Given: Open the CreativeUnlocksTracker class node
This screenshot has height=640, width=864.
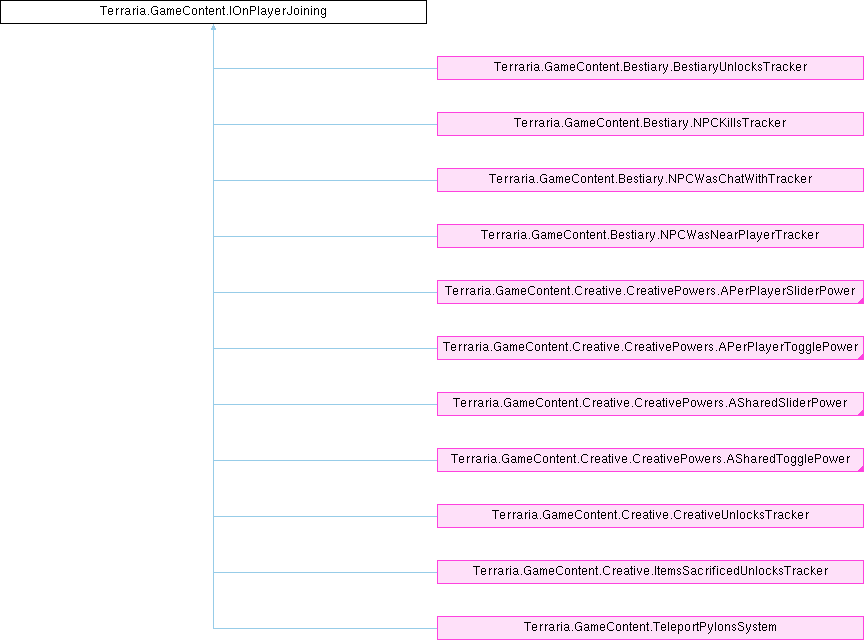Looking at the screenshot, I should tap(650, 516).
